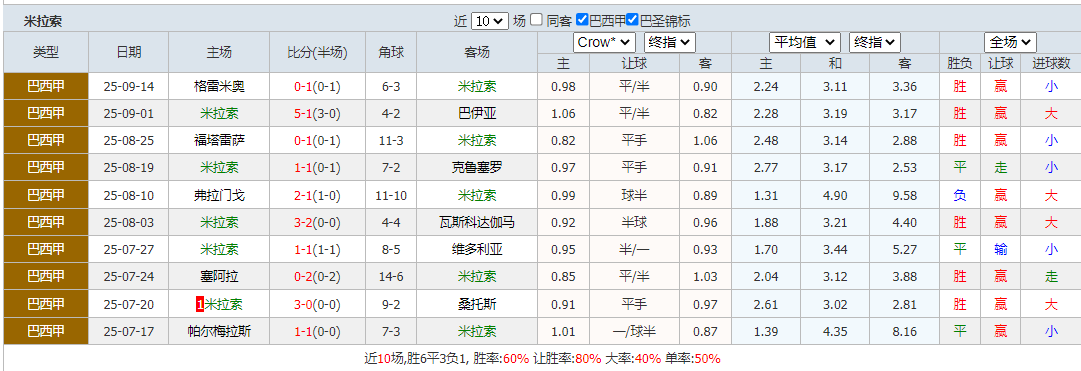Click the 进球数 column header
Screen dimensions: 1081x371
point(1051,63)
